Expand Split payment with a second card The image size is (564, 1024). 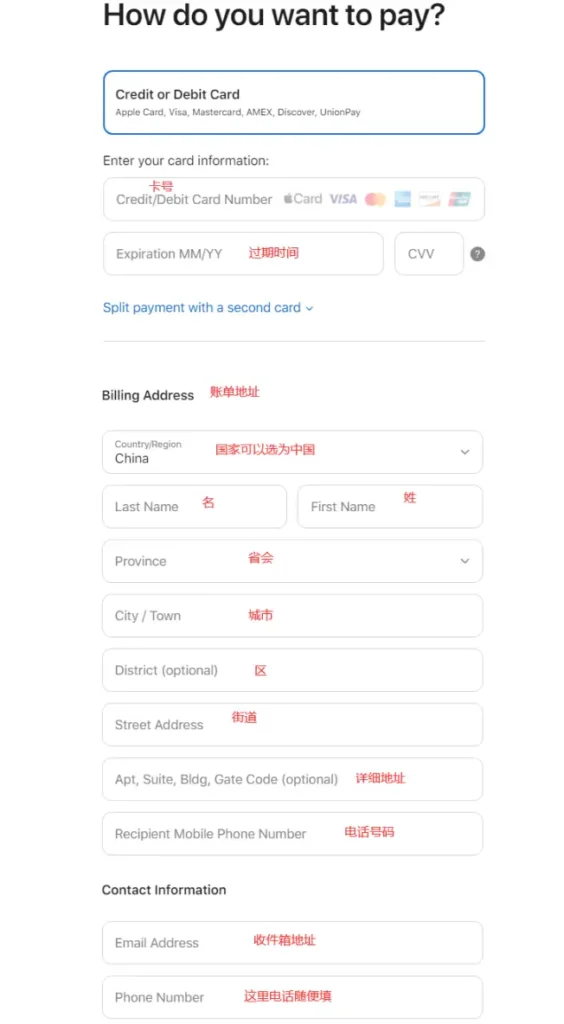pyautogui.click(x=208, y=308)
